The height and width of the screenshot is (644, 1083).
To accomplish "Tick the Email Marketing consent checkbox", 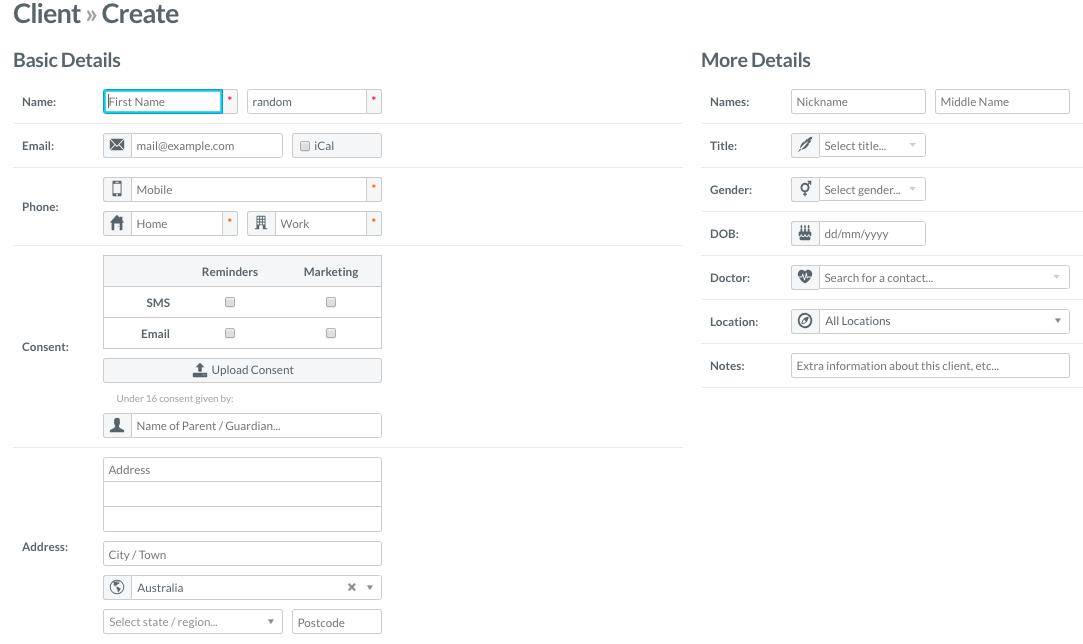I will (331, 333).
